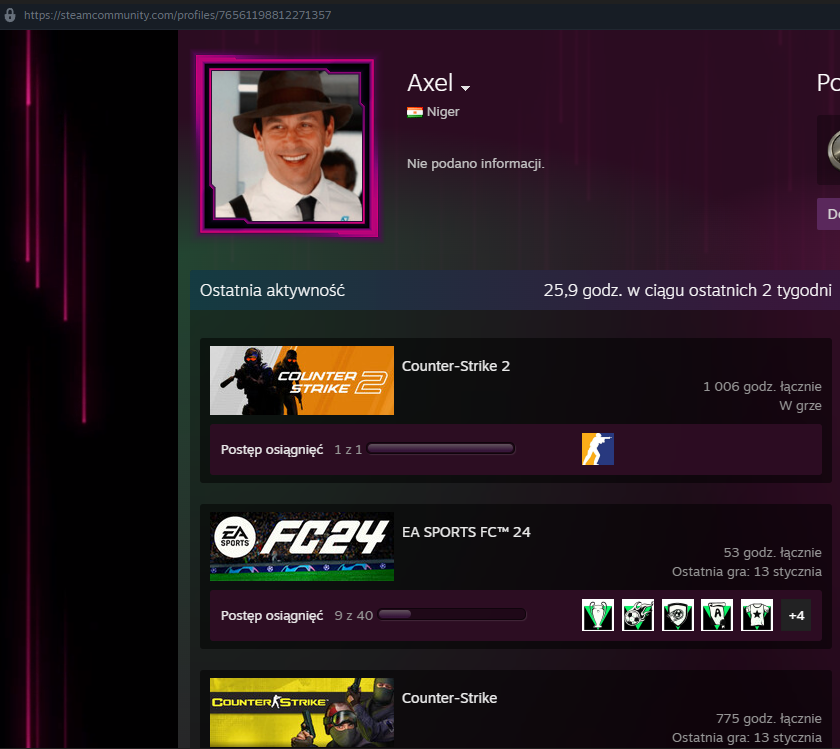The width and height of the screenshot is (840, 749).
Task: Click the FC 24 '9 z 40' progress bar
Action: coord(452,615)
